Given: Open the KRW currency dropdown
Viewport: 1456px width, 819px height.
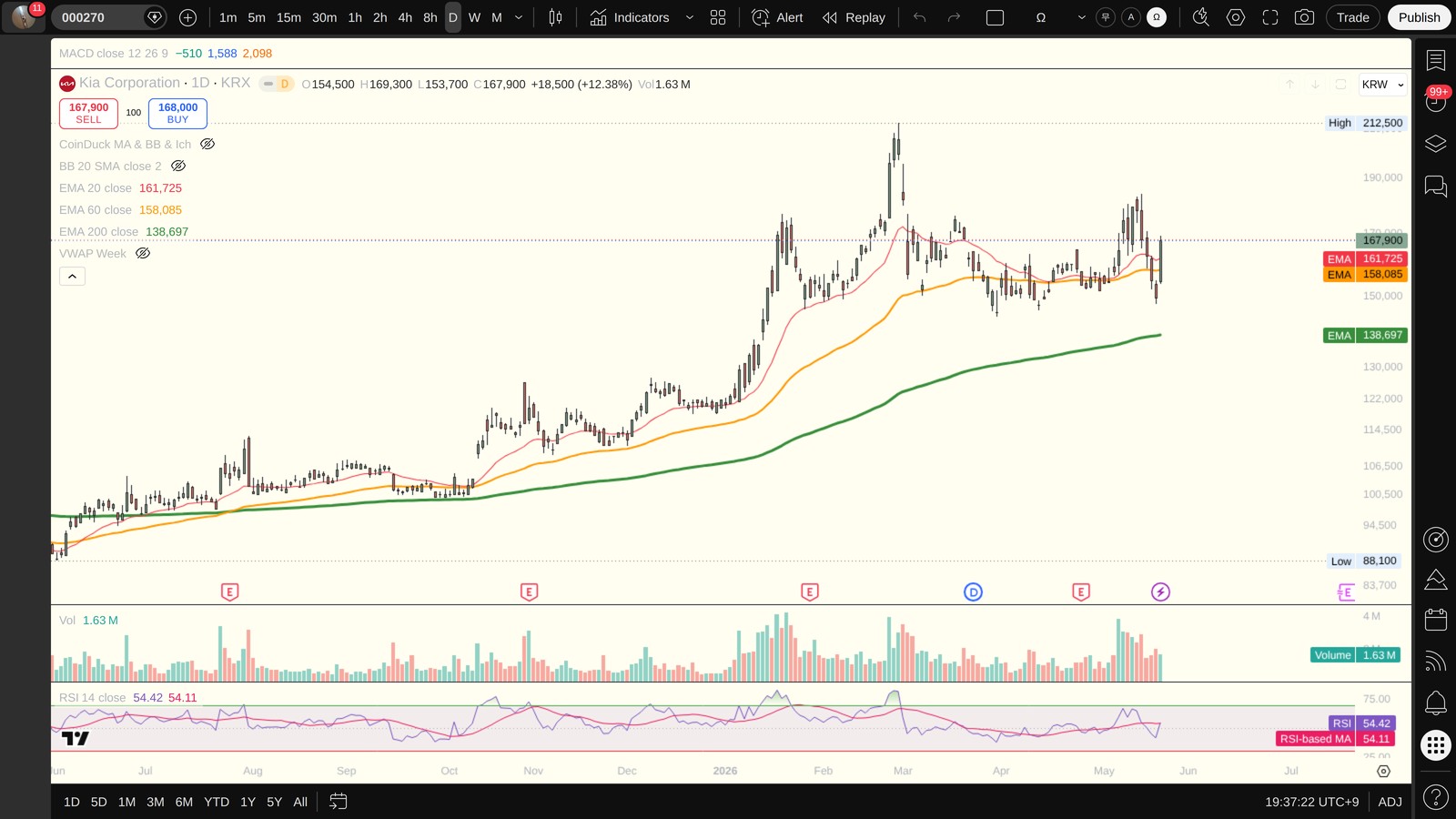Looking at the screenshot, I should (x=1383, y=85).
